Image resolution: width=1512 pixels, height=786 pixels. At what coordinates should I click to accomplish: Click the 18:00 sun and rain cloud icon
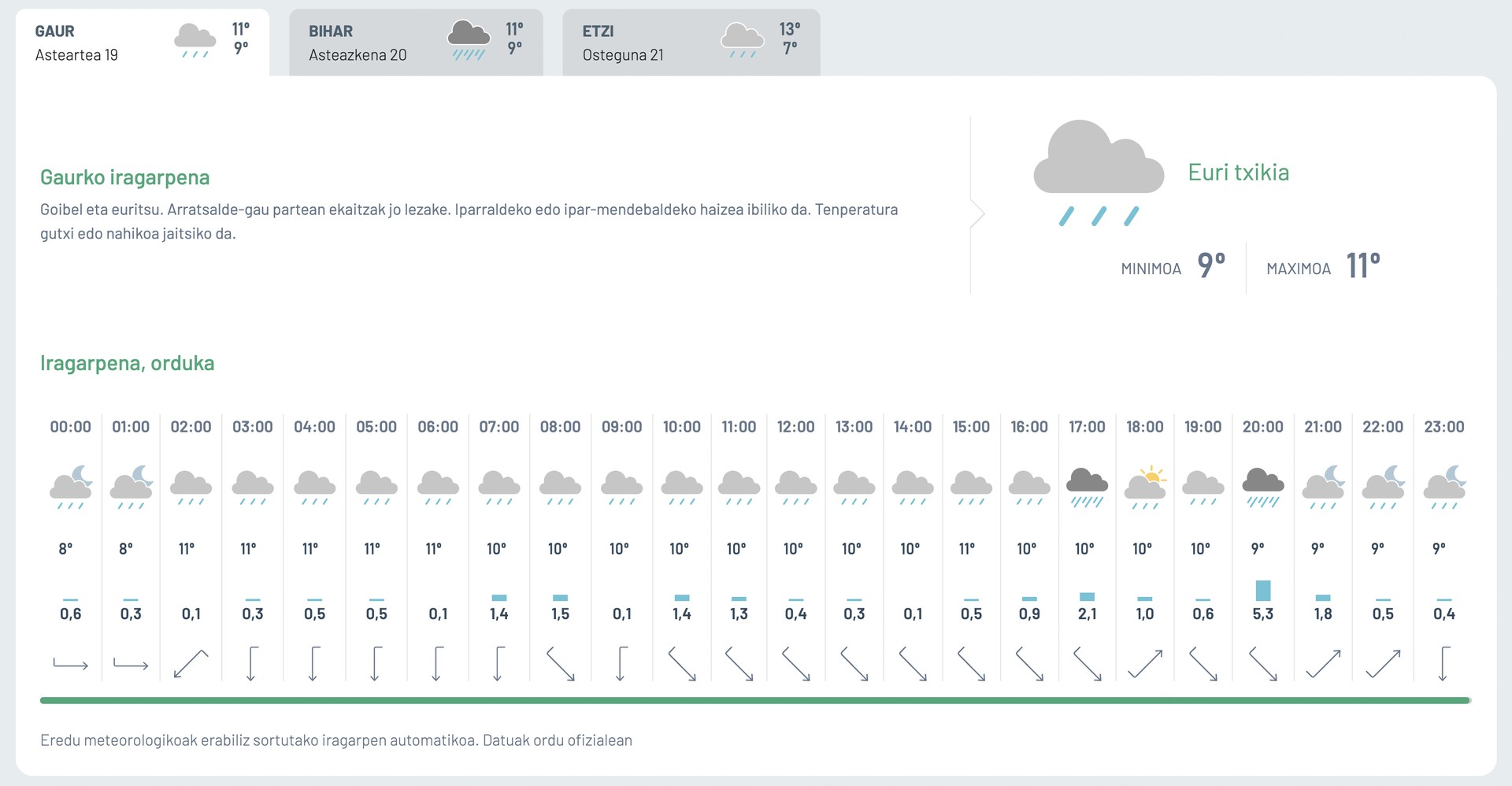(1145, 487)
